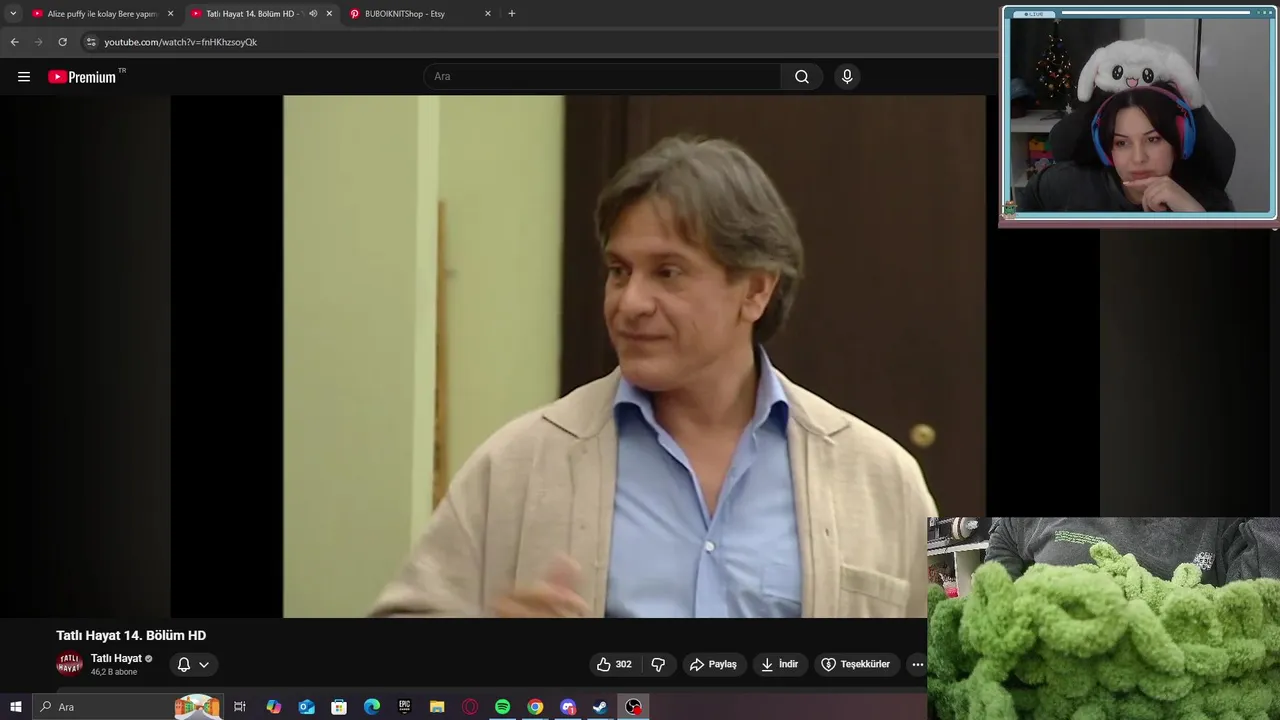
Task: Launch Opera browser from the taskbar
Action: tap(470, 707)
